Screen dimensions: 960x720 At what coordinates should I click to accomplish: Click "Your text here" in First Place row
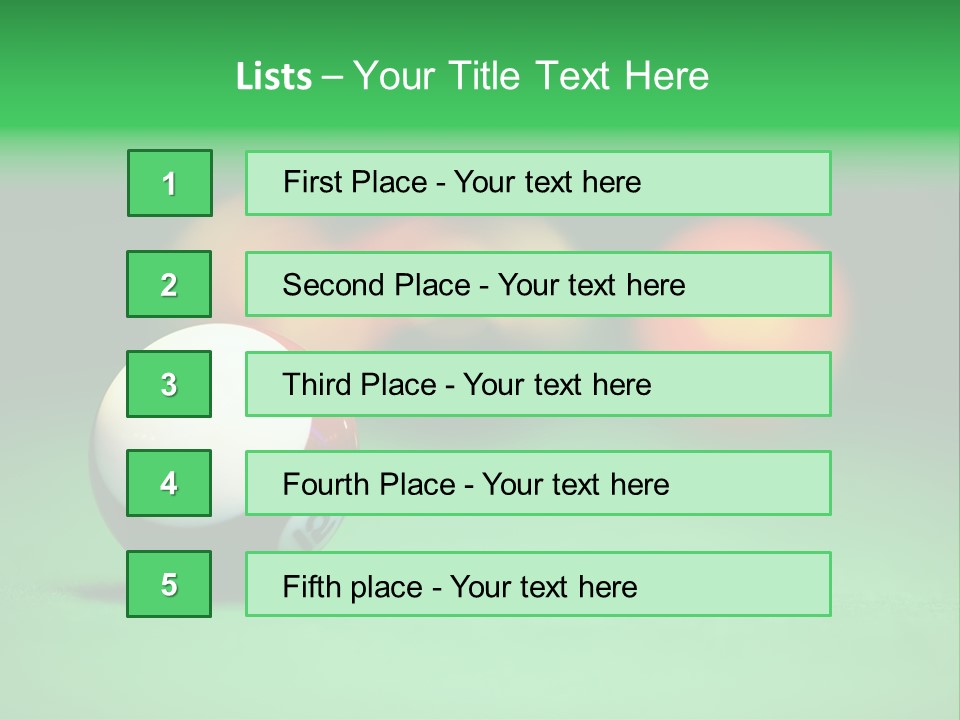point(547,183)
